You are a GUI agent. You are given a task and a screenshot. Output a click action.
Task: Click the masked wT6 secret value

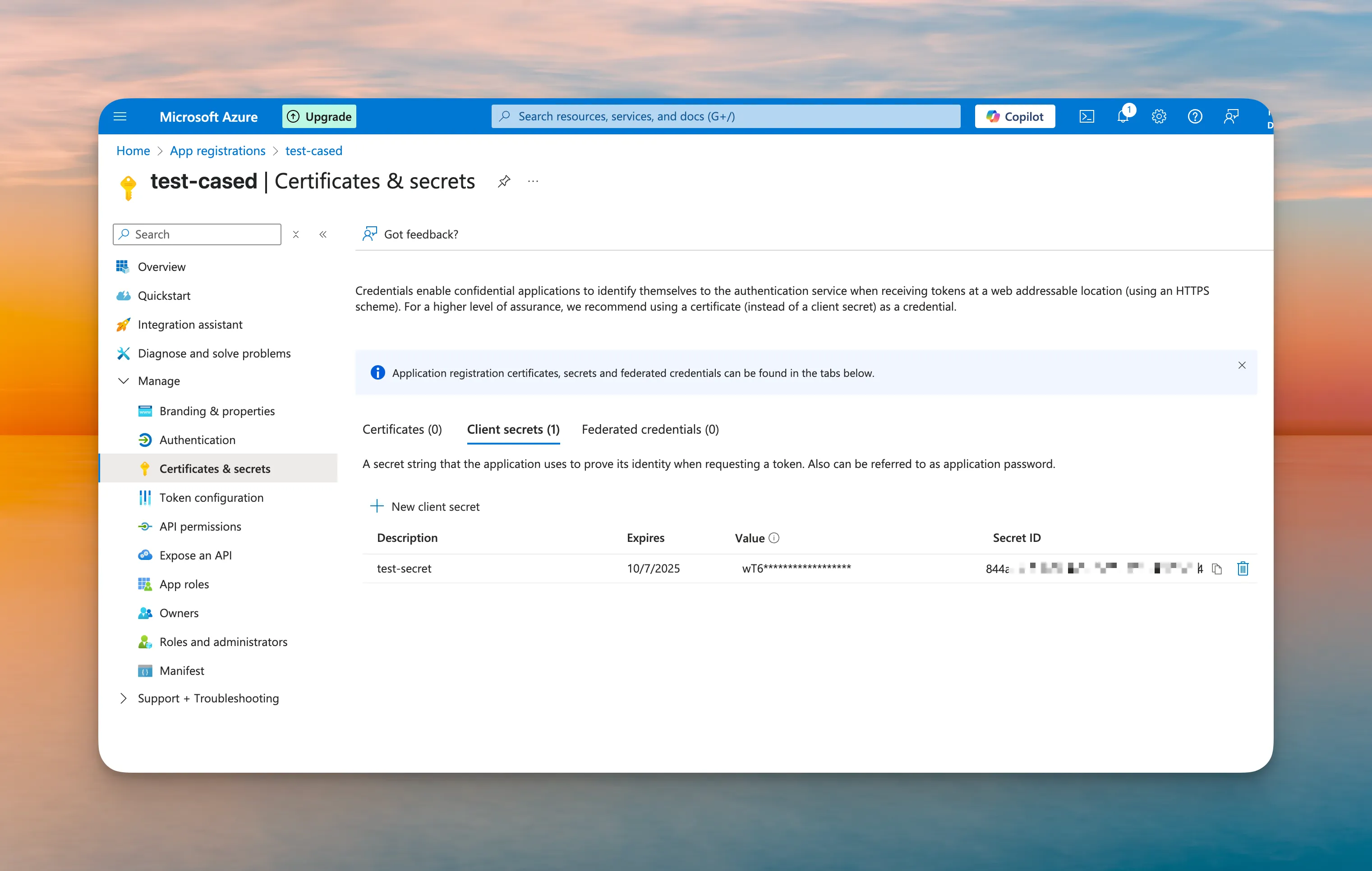[x=796, y=568]
